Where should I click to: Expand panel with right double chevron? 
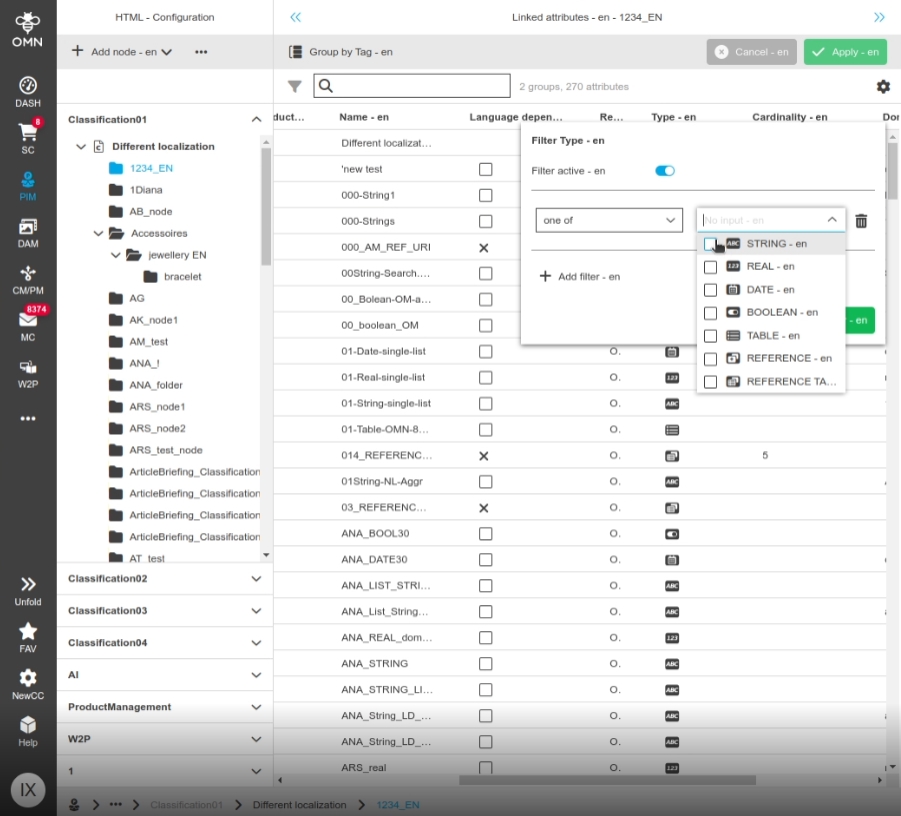point(879,17)
